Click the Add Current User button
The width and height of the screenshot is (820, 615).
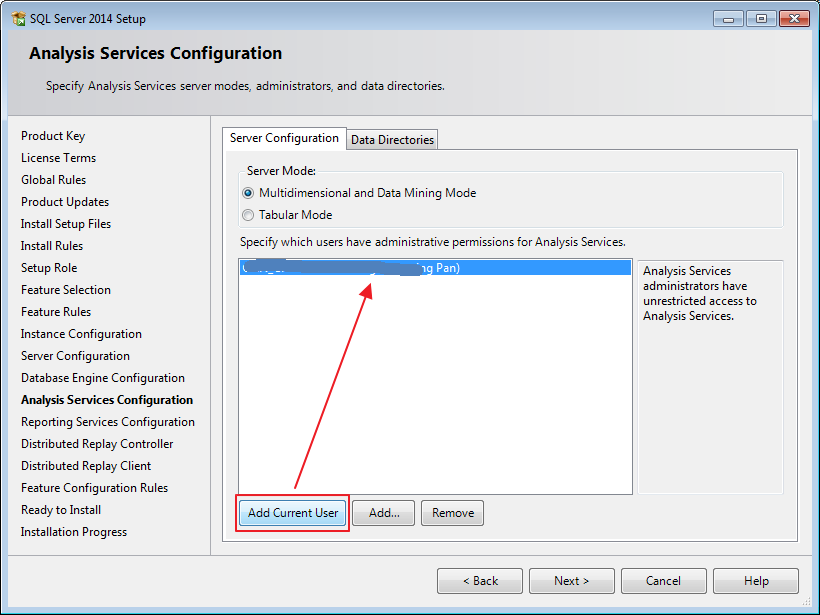point(293,513)
